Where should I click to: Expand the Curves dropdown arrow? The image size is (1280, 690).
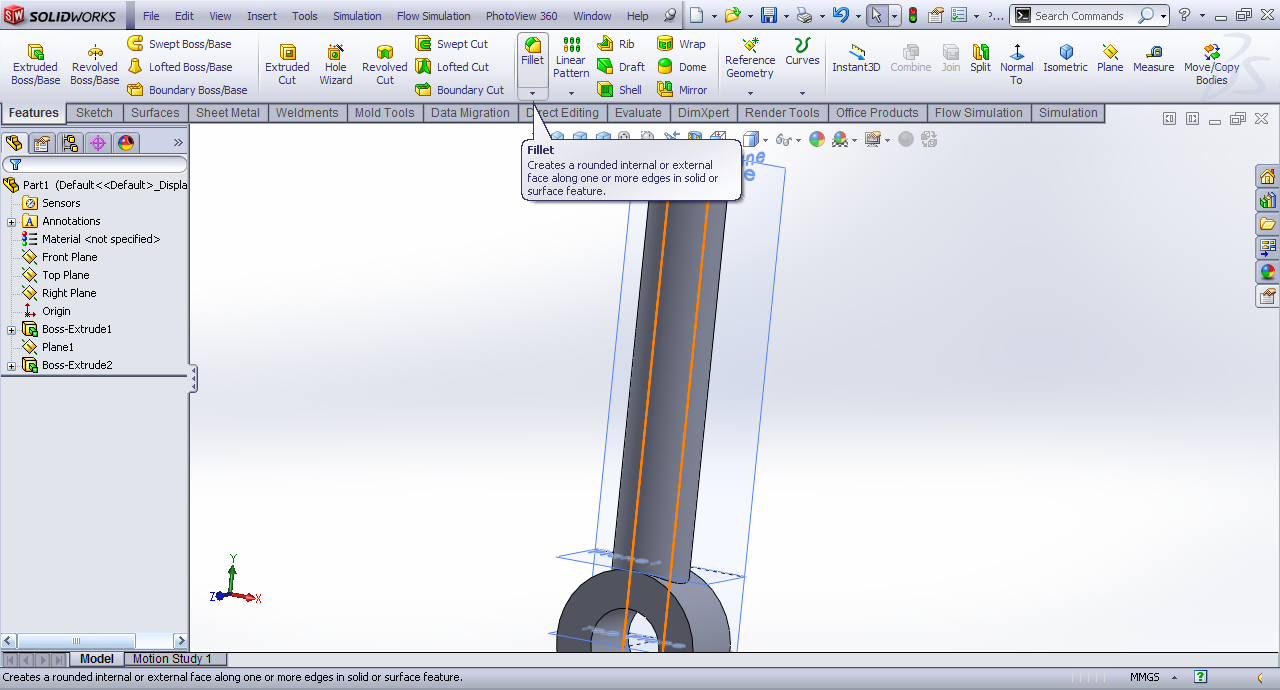coord(802,93)
